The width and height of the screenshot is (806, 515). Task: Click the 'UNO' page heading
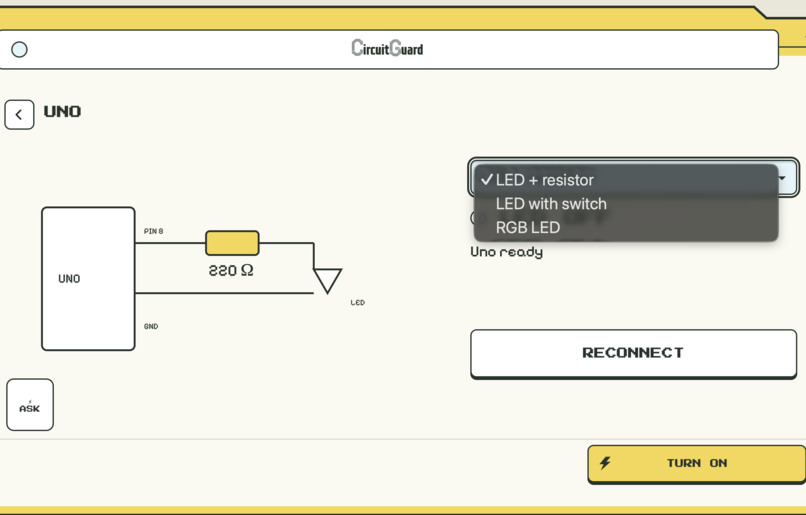tap(62, 112)
